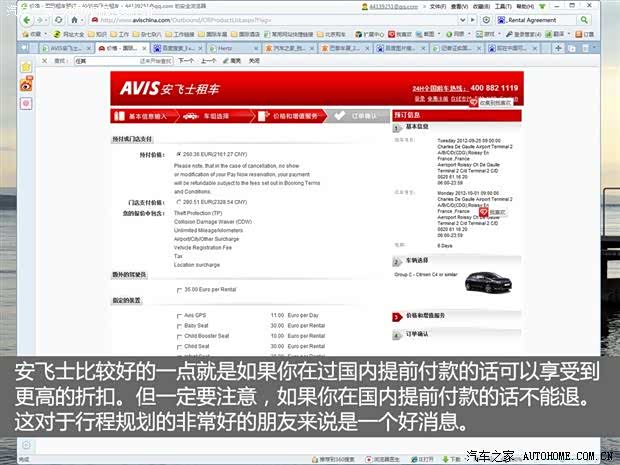Image resolution: width=620 pixels, height=465 pixels.
Task: Tick the Avis GPS checkbox
Action: [x=178, y=315]
